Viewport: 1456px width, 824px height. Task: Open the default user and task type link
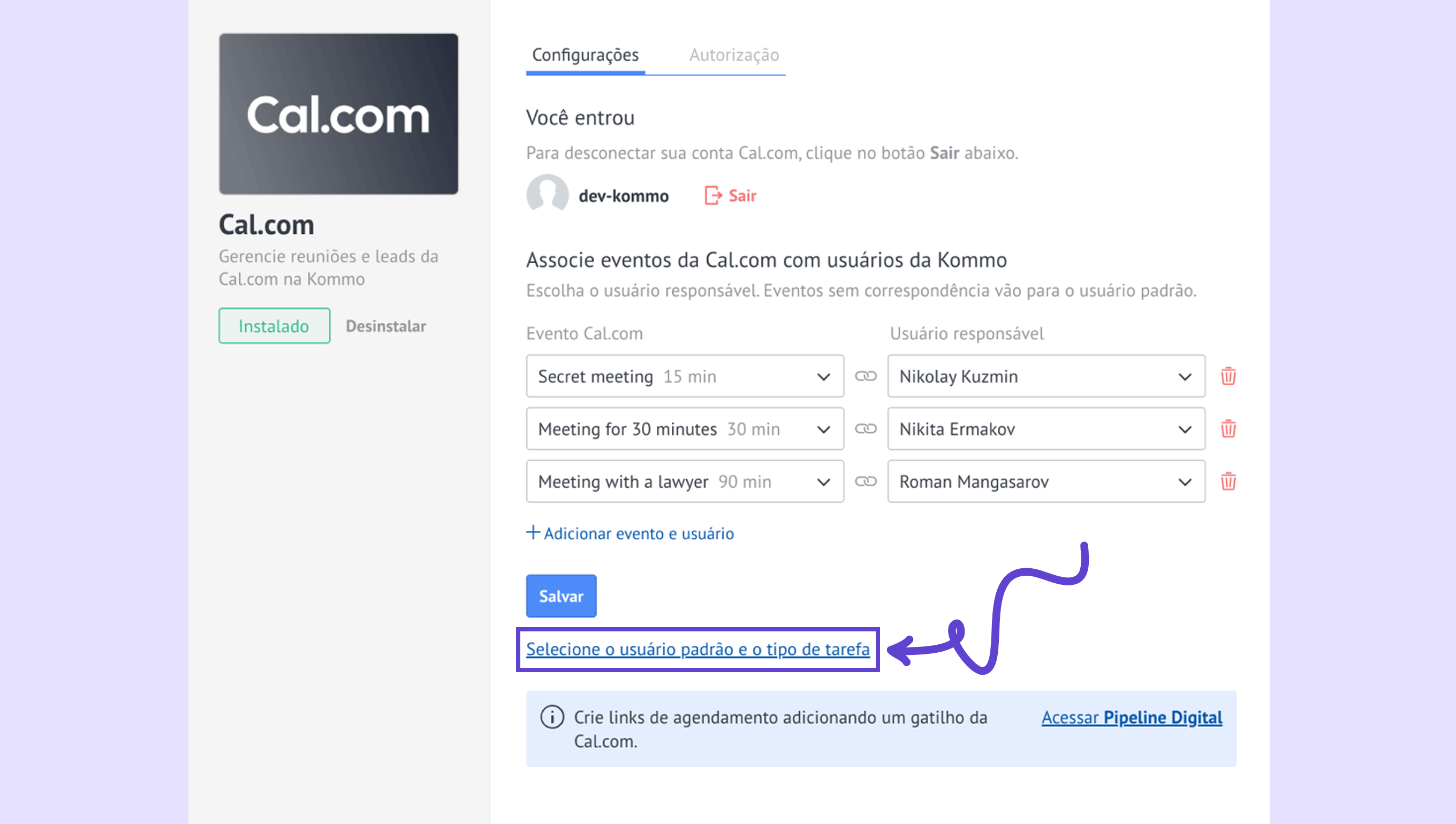697,649
